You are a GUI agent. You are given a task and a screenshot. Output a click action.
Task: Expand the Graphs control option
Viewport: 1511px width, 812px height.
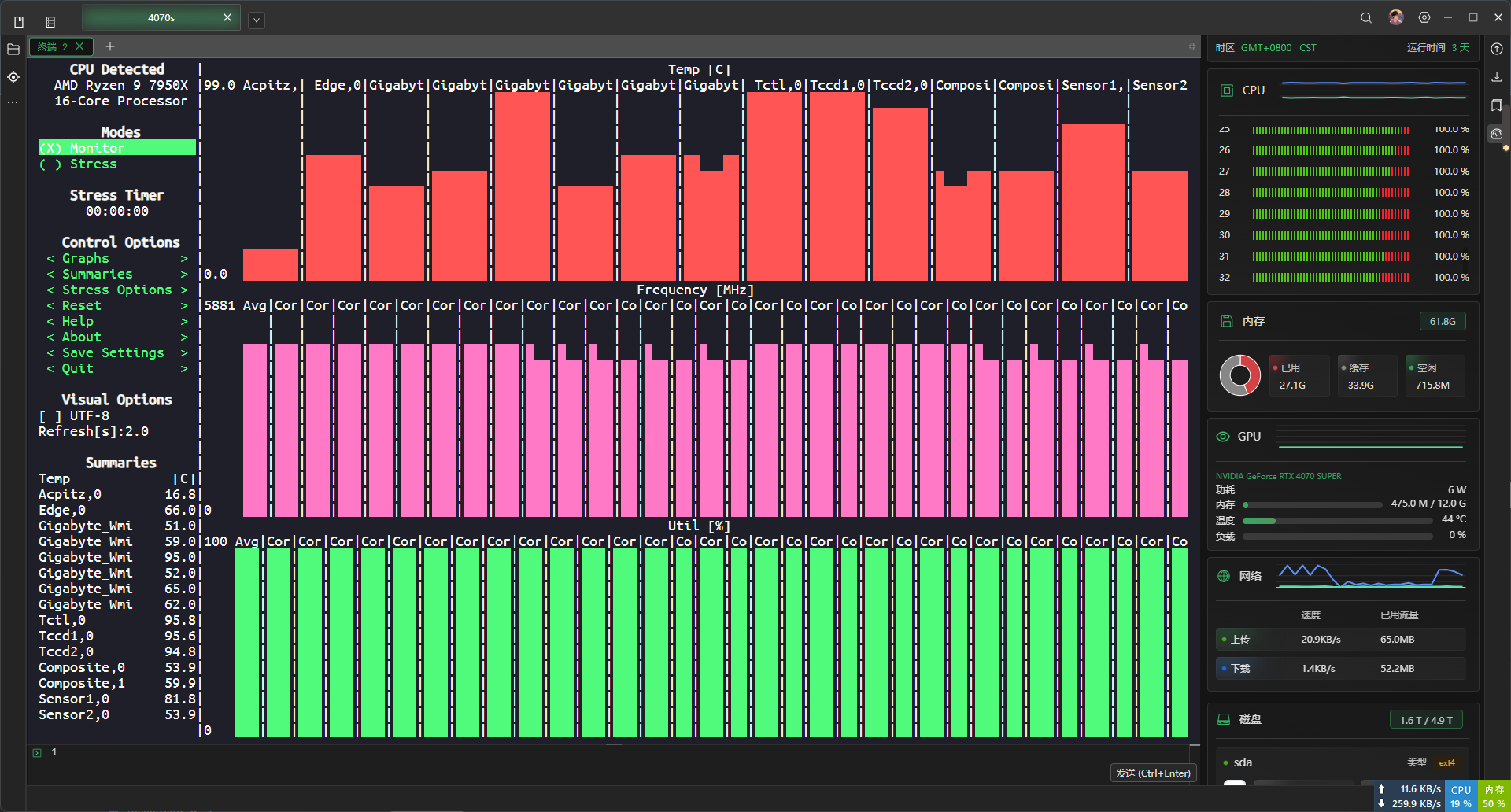116,258
